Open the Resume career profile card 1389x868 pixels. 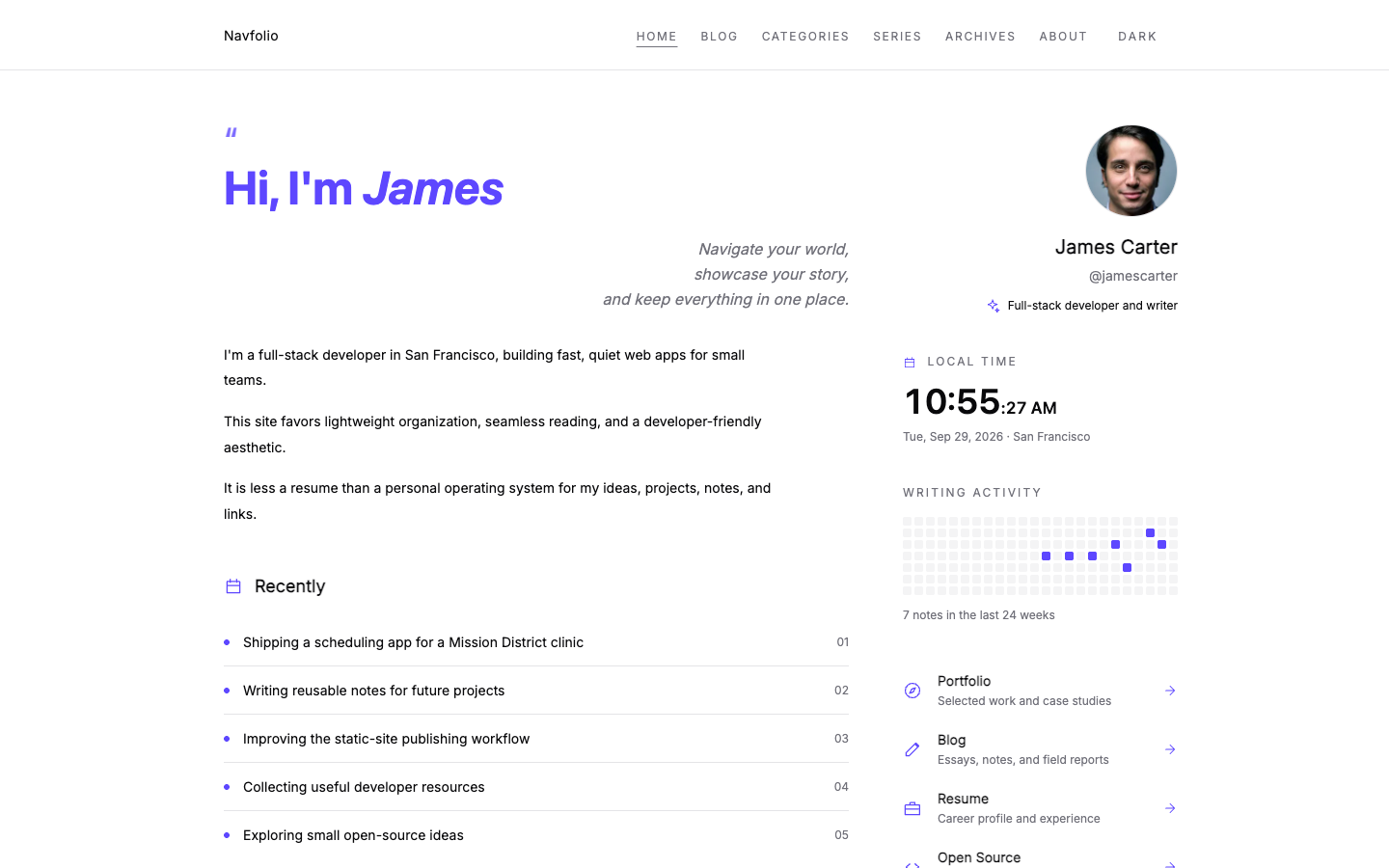pyautogui.click(x=1040, y=808)
